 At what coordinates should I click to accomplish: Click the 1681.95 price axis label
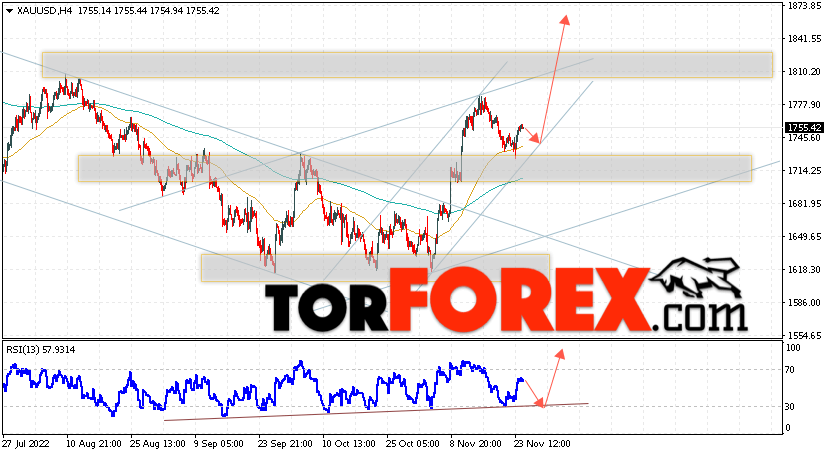(804, 203)
